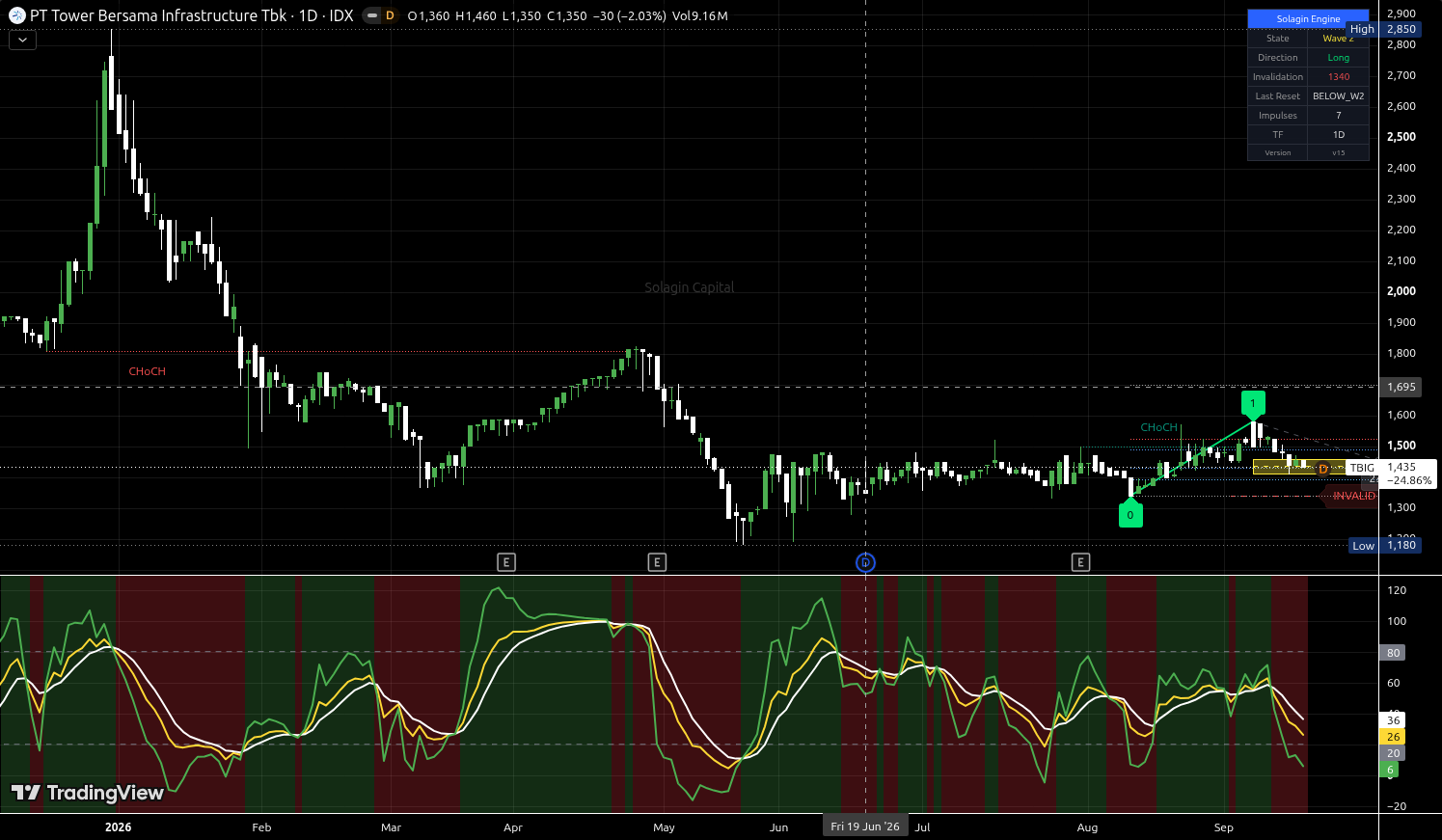The width and height of the screenshot is (1442, 840).
Task: Collapse the chart legend chevron button
Action: coord(22,41)
